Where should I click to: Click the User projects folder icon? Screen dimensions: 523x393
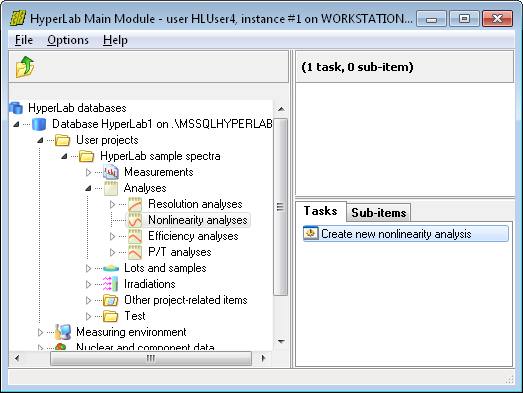pos(62,140)
